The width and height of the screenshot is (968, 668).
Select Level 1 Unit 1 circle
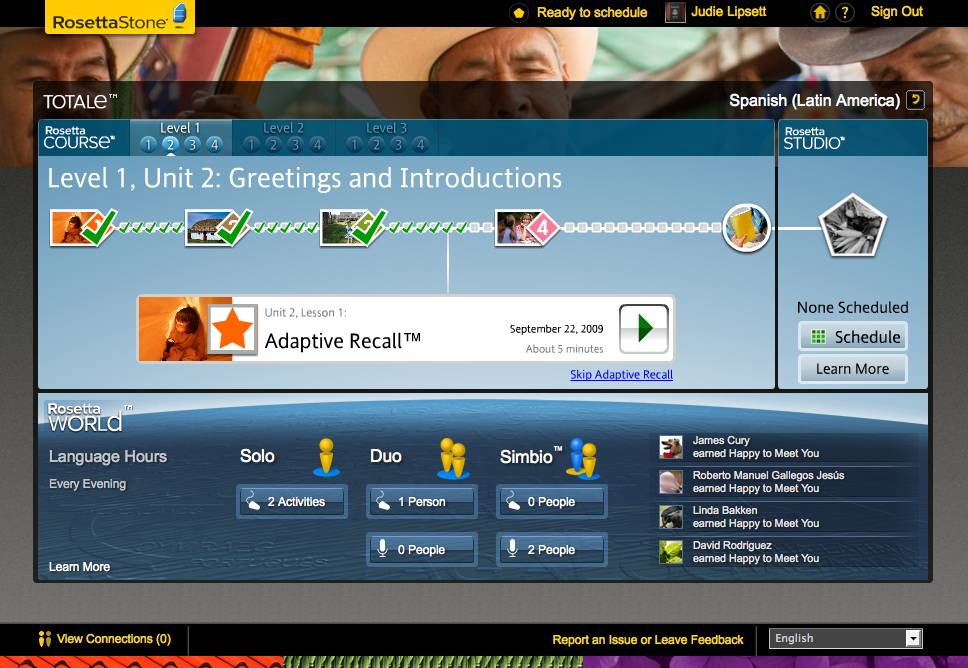point(148,145)
